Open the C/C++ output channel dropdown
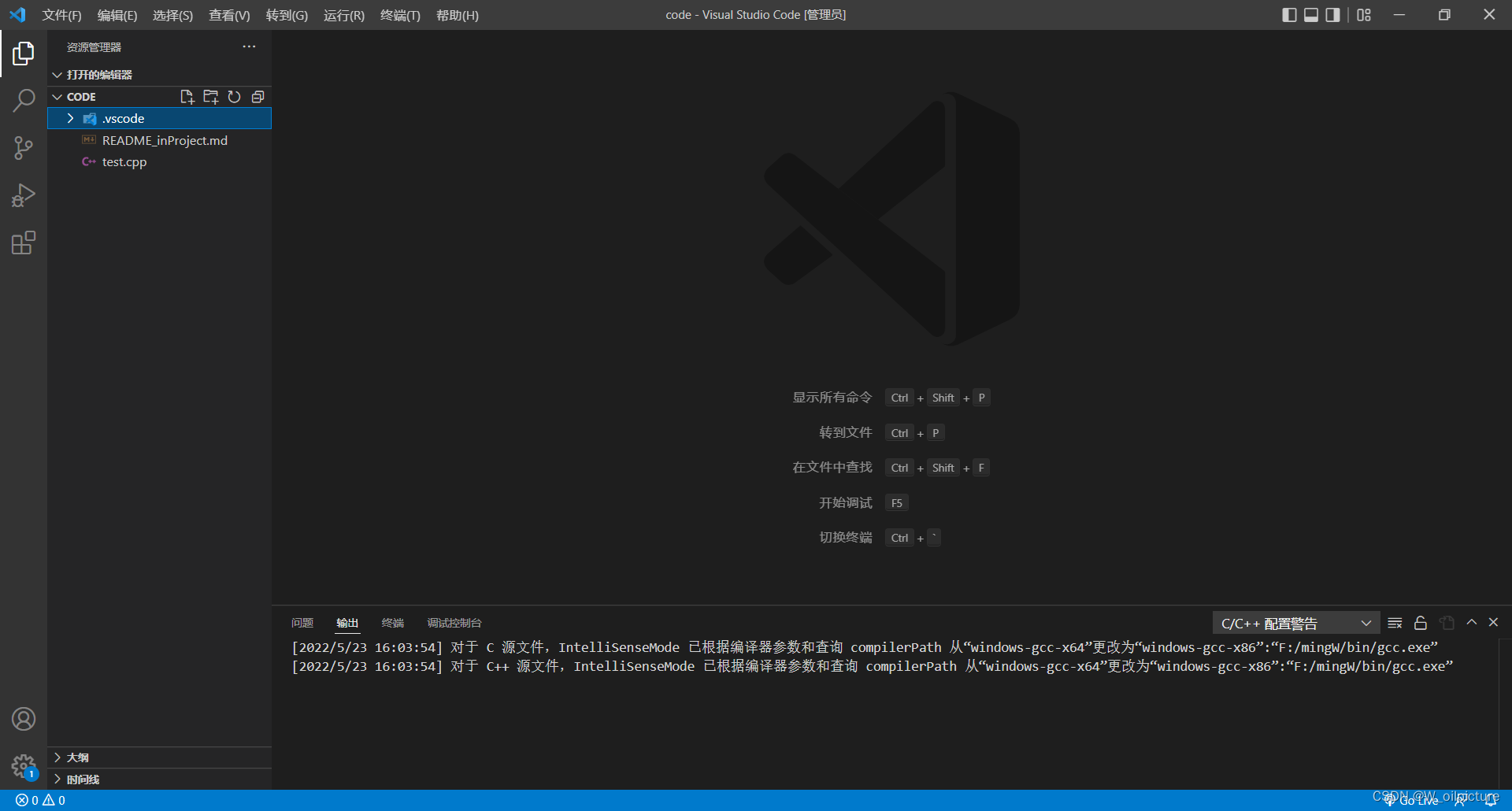 pyautogui.click(x=1296, y=623)
